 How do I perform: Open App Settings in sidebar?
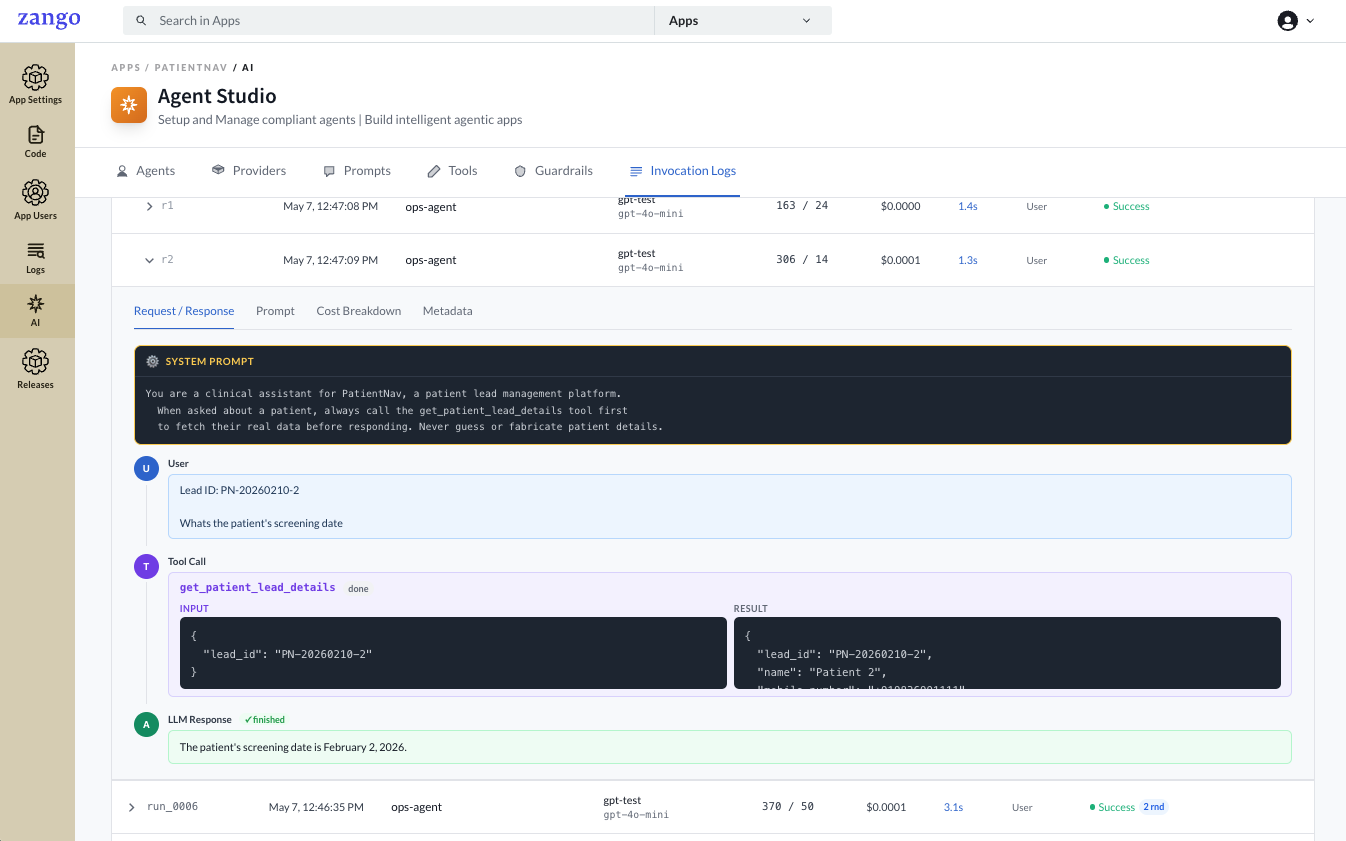[x=36, y=85]
